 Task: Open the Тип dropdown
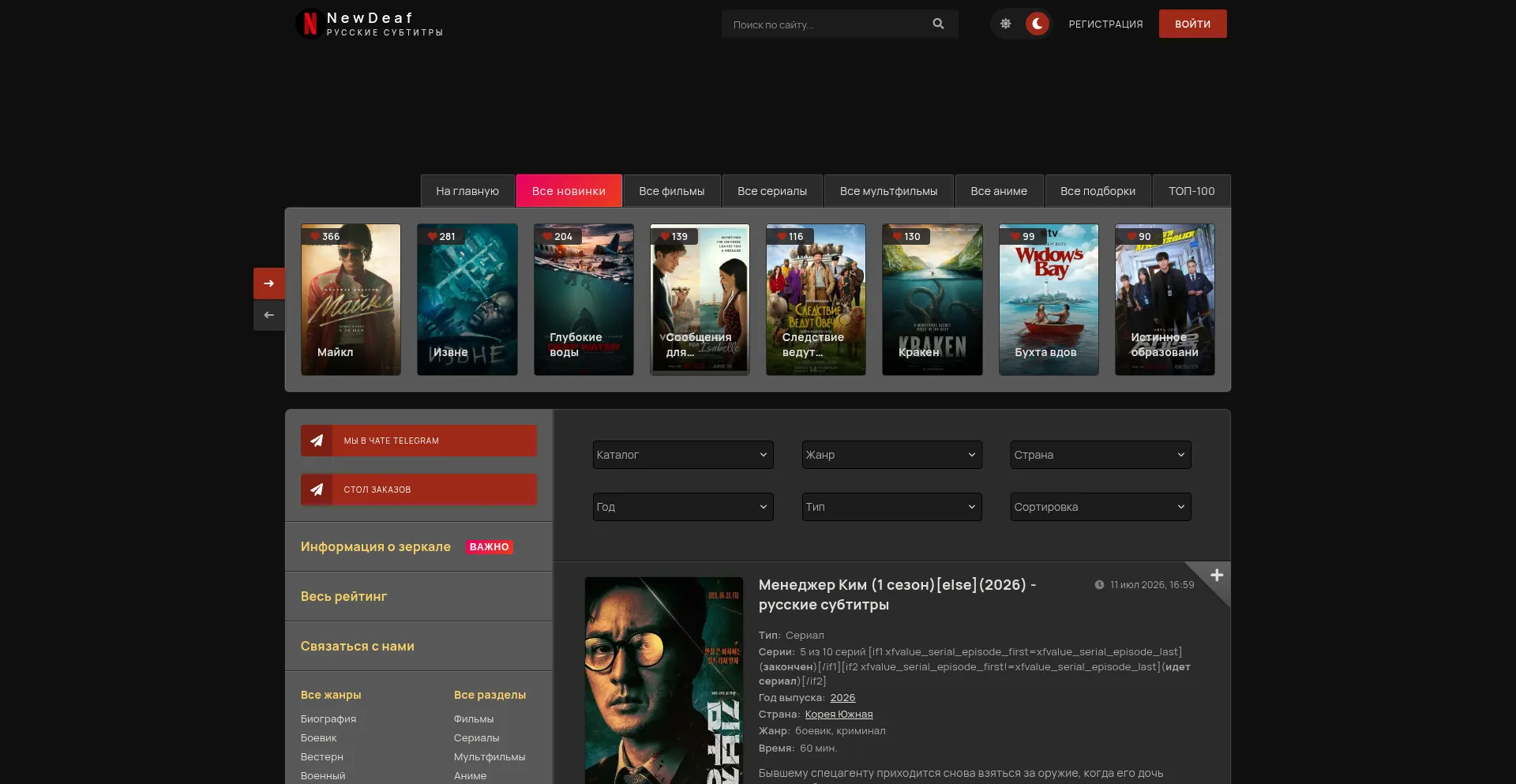coord(892,507)
